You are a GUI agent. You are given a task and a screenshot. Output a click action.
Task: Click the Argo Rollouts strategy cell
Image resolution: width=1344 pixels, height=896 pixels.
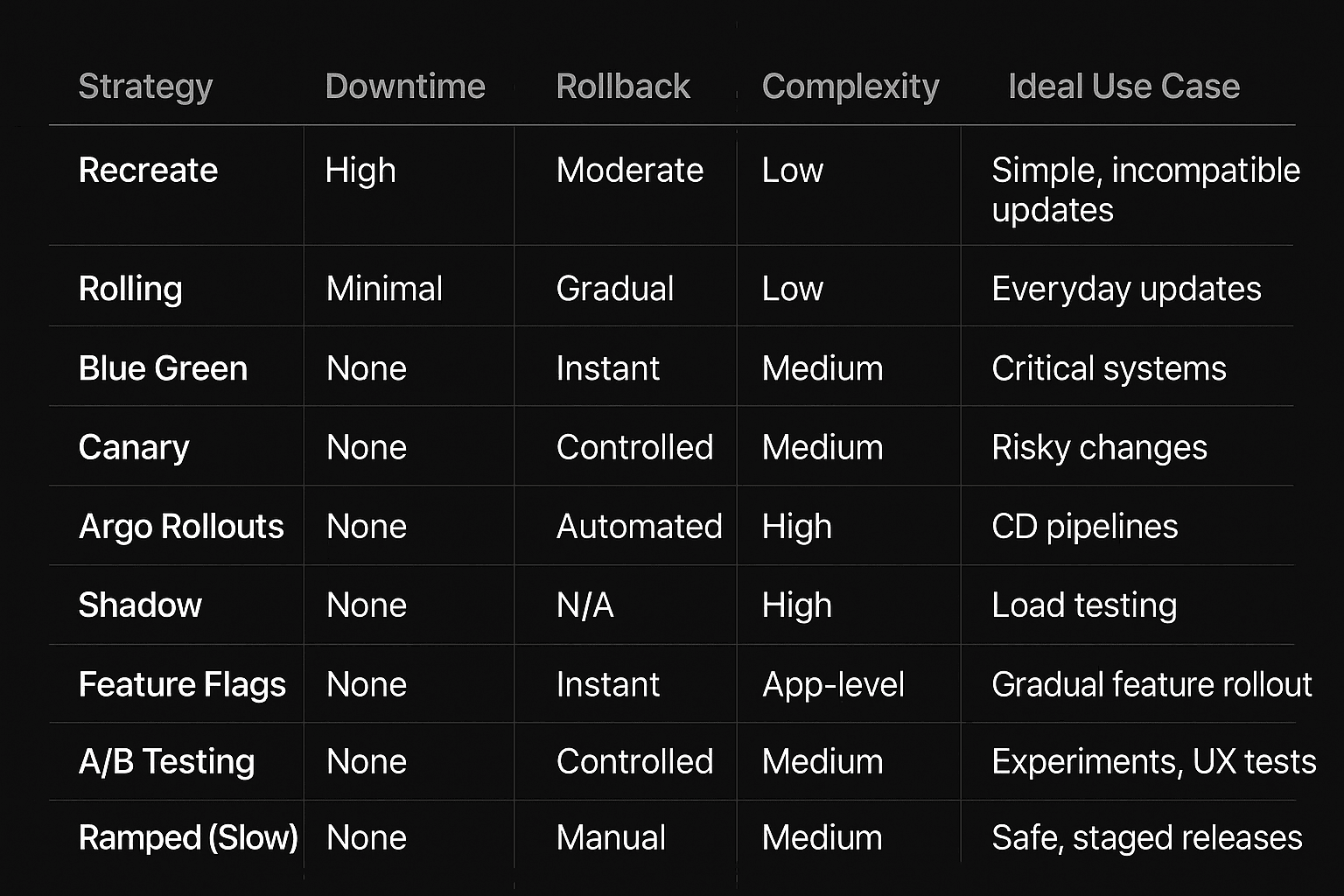pyautogui.click(x=181, y=526)
